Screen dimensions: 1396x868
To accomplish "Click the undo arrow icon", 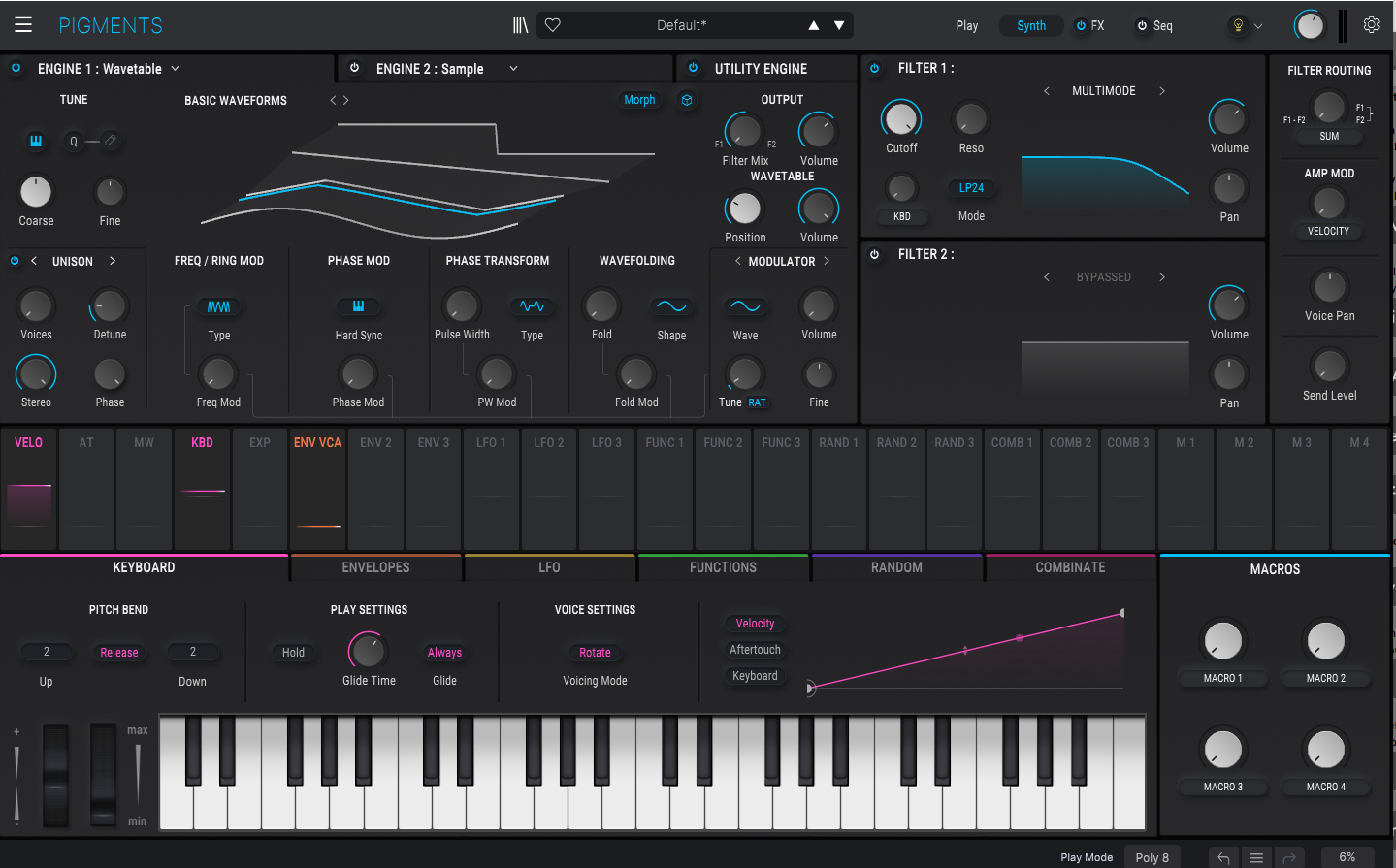I will point(1223,857).
